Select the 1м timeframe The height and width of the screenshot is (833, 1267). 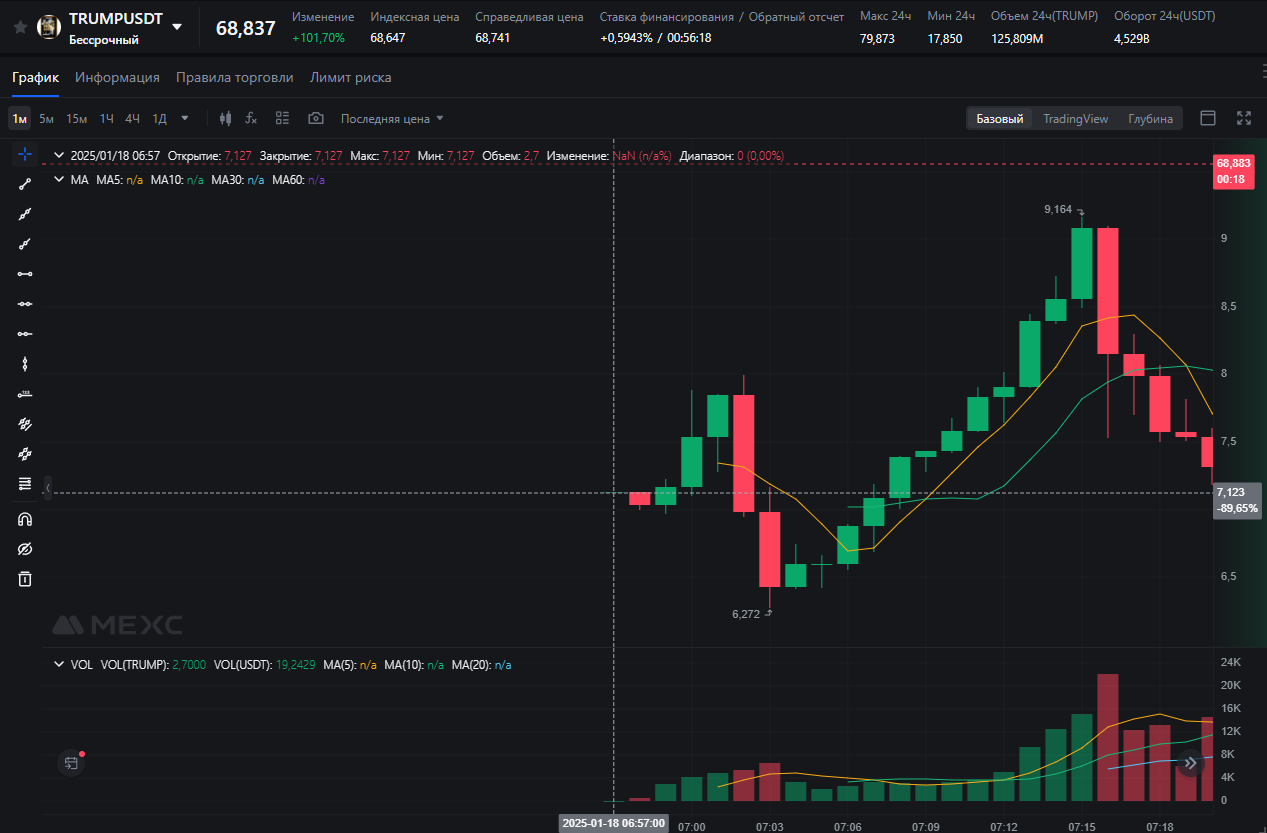(19, 118)
